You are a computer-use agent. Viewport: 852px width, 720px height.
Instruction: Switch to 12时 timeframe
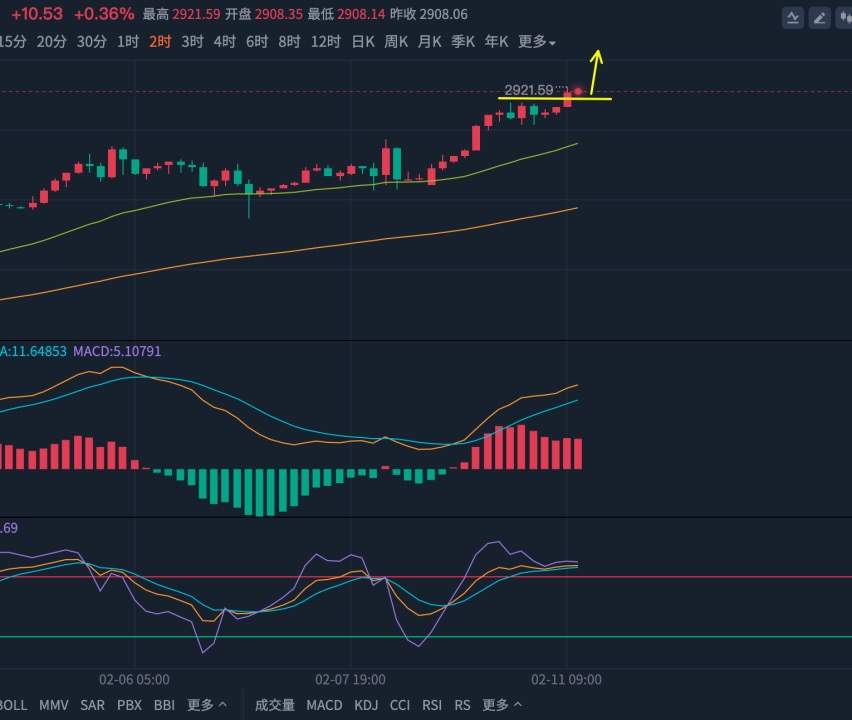point(325,42)
